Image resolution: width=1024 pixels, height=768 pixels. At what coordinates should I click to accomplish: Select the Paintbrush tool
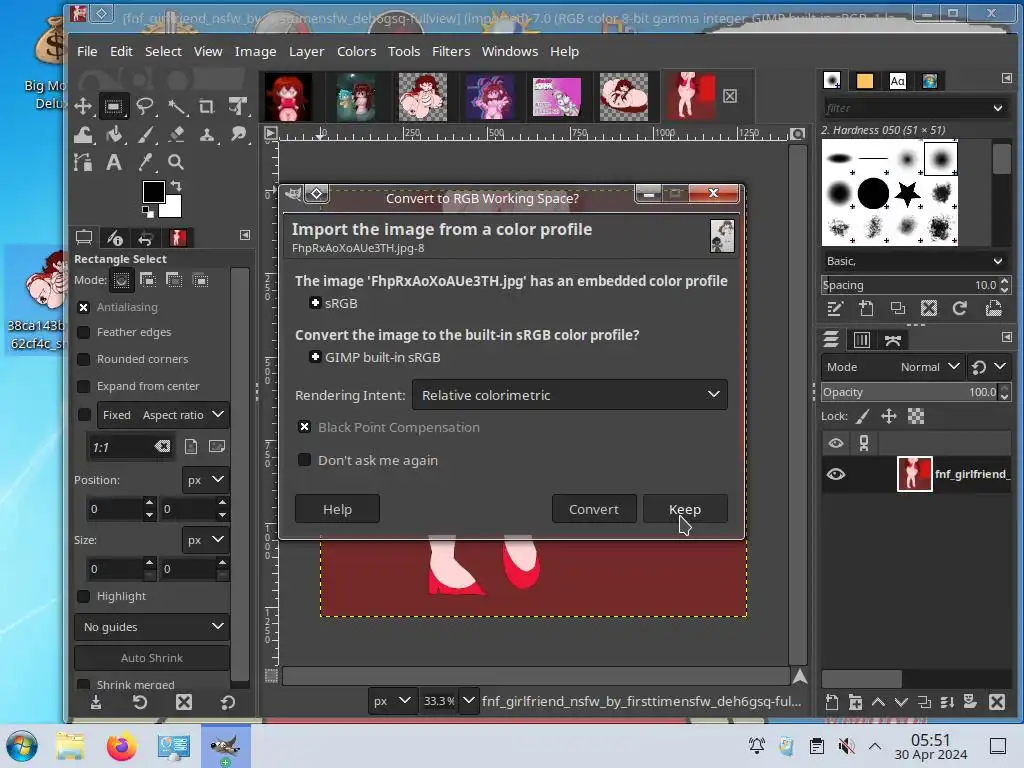tap(144, 135)
